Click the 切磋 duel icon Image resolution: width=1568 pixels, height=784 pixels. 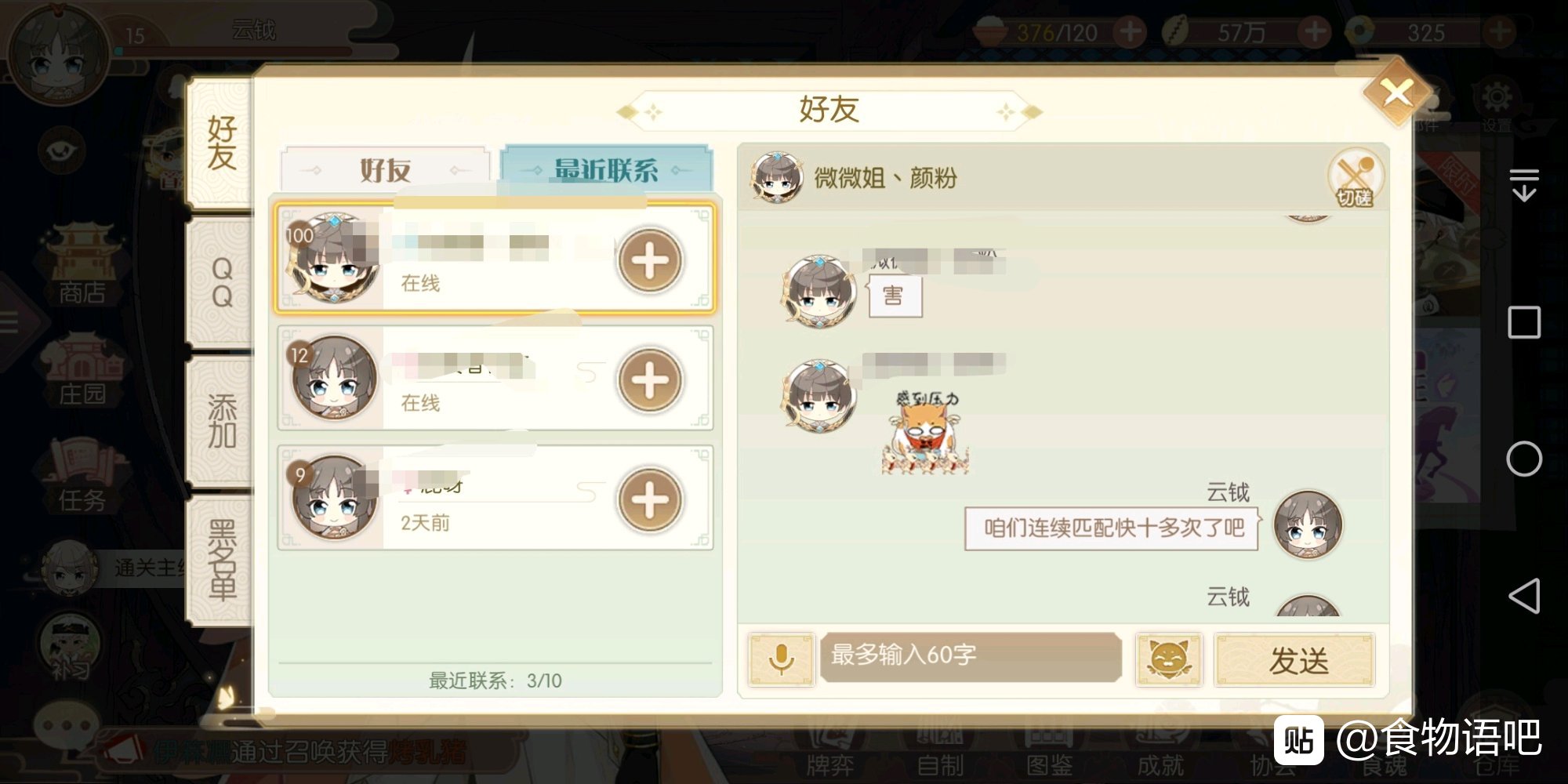pyautogui.click(x=1356, y=177)
